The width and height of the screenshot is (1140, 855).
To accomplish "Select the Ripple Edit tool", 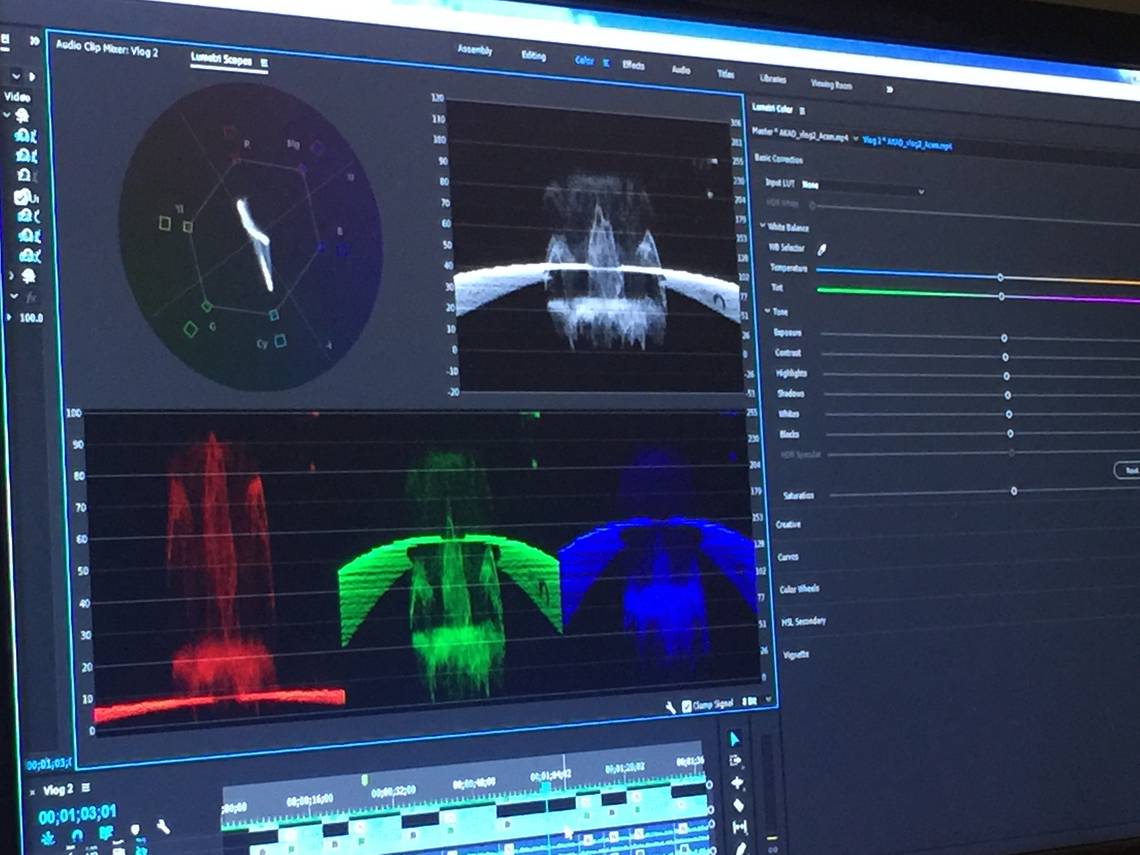I will tap(737, 783).
